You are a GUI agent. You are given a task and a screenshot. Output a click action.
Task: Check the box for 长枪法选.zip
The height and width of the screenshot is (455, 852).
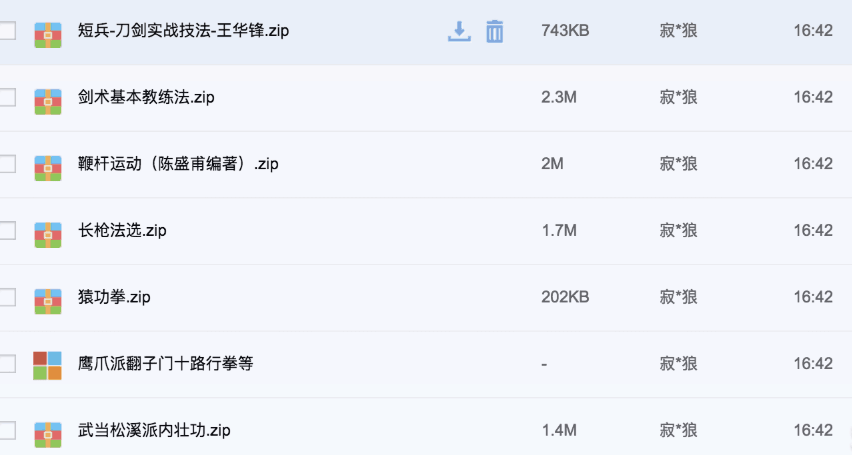click(x=7, y=230)
